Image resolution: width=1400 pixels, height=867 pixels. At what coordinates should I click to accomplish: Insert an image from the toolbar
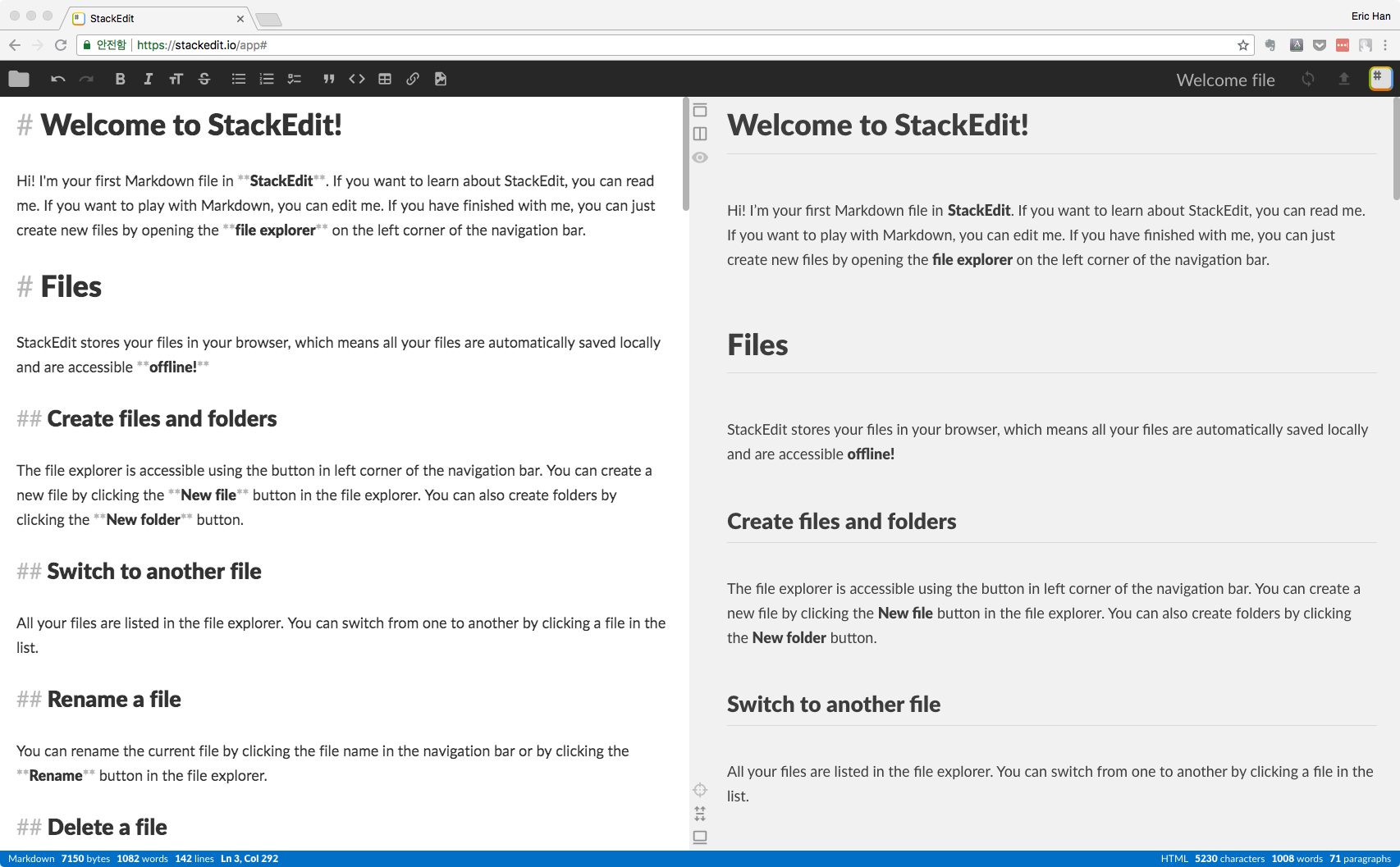[x=441, y=79]
